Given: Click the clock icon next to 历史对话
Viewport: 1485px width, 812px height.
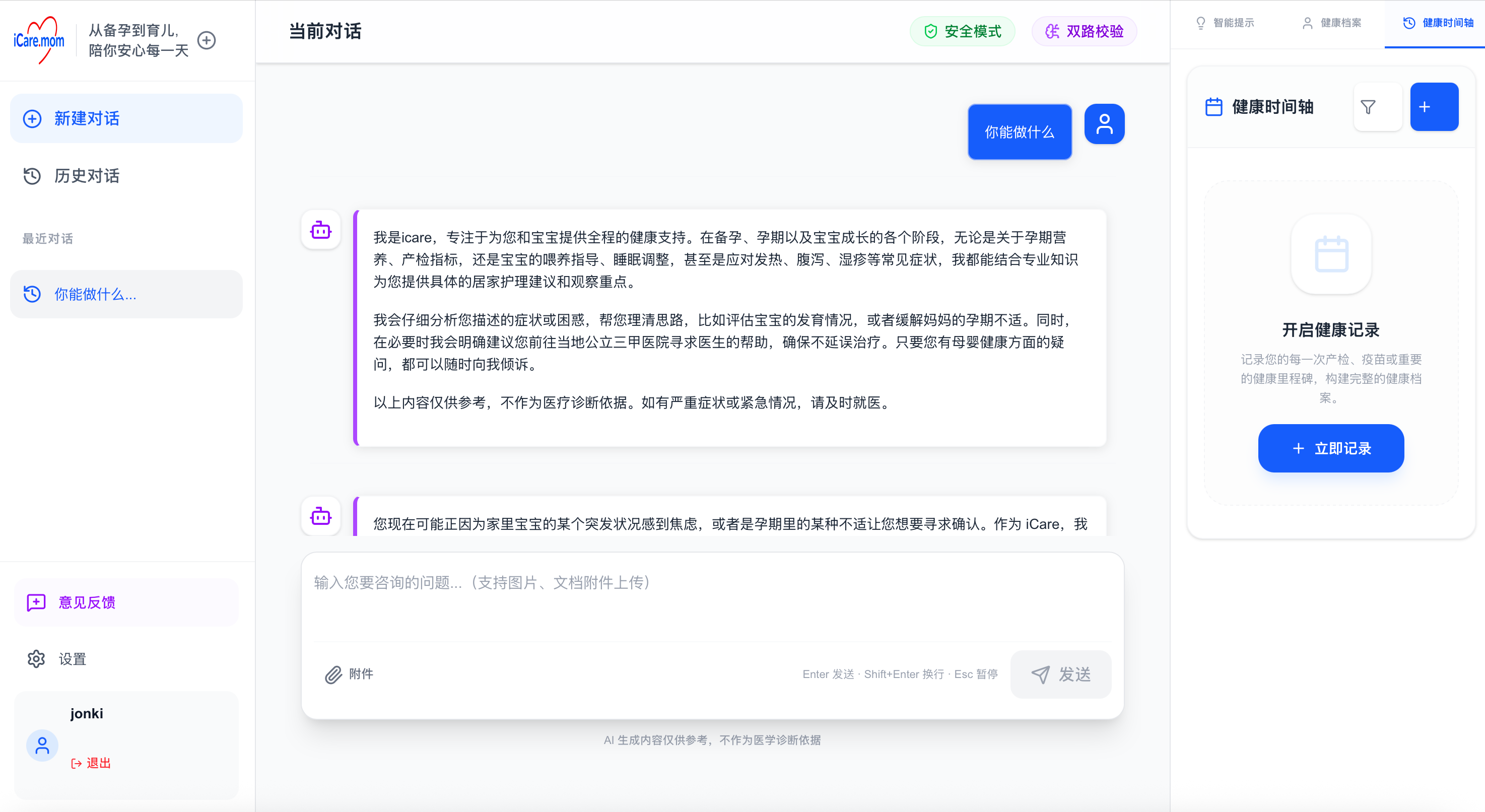Looking at the screenshot, I should [x=32, y=176].
